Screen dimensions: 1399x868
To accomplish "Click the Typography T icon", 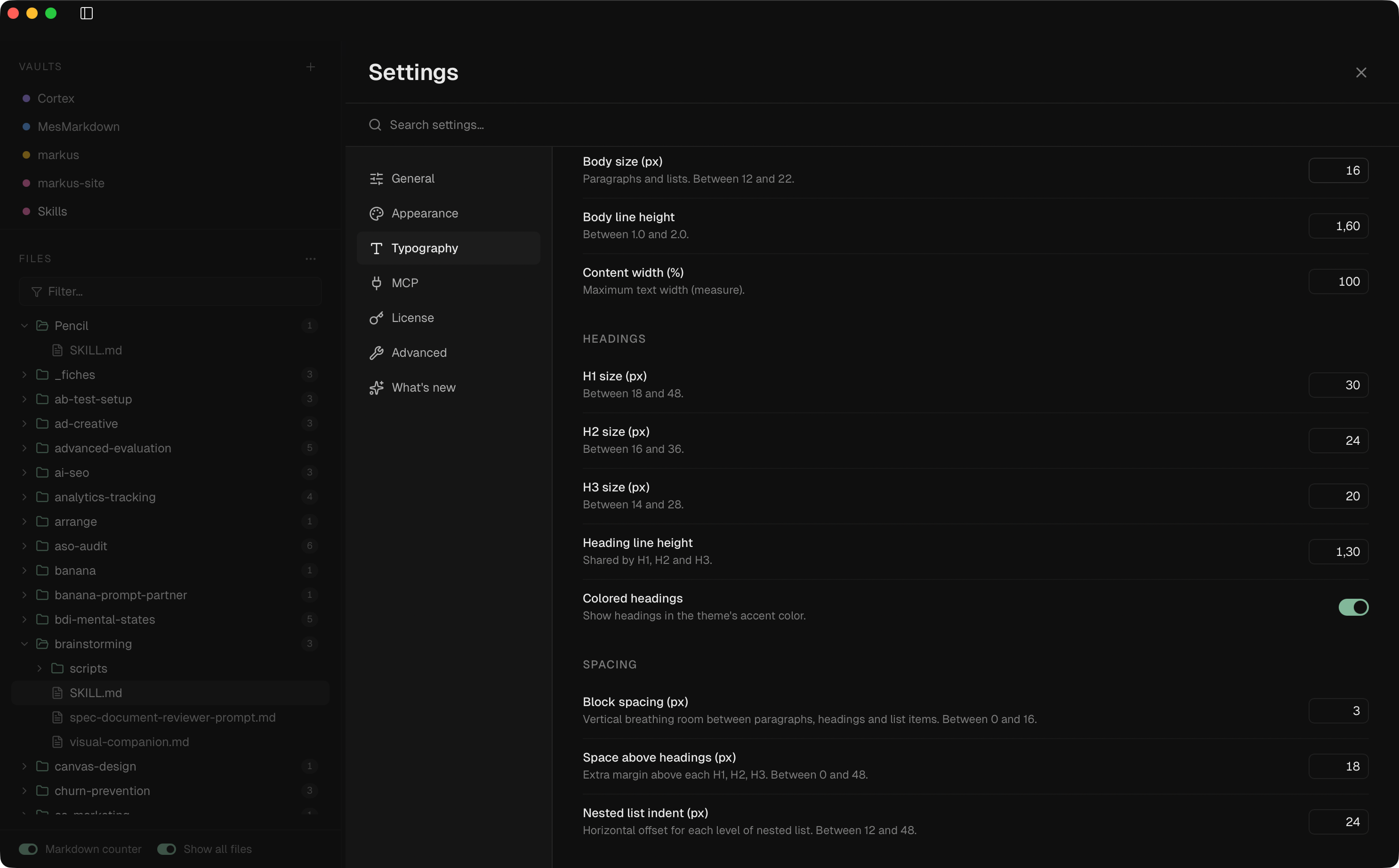I will point(377,248).
